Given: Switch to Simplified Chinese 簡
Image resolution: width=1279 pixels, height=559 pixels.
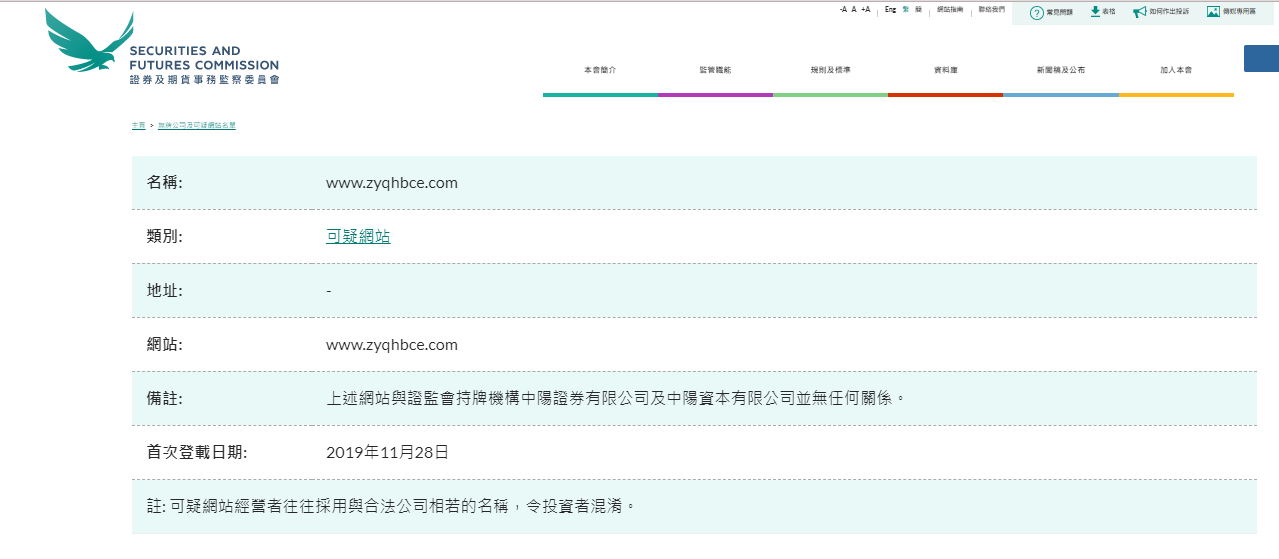Looking at the screenshot, I should click(x=918, y=9).
